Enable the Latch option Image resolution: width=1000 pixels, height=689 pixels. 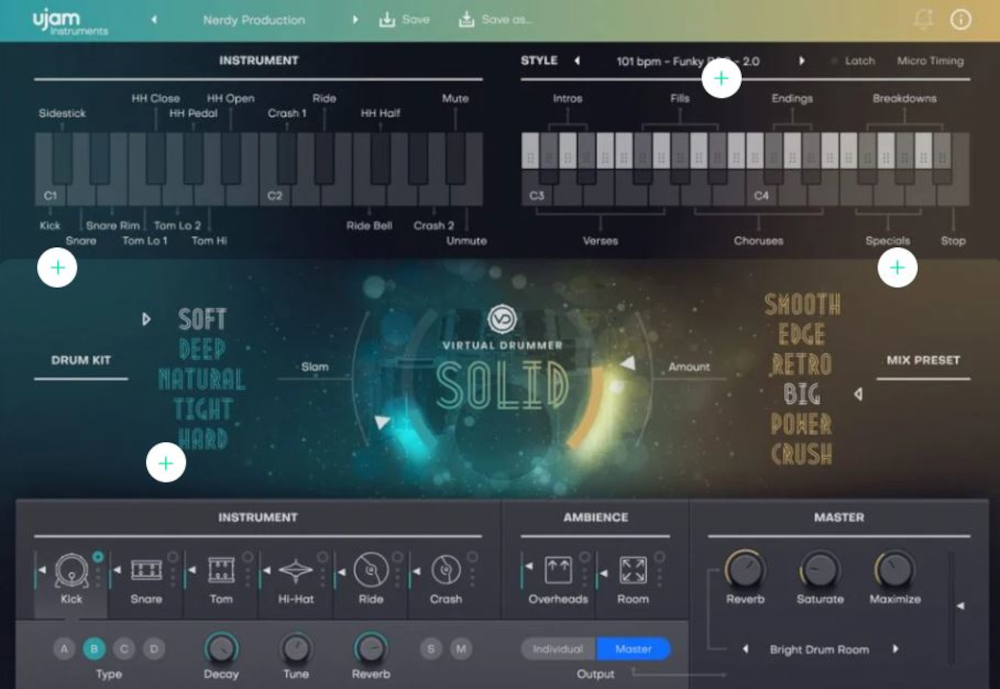point(853,61)
